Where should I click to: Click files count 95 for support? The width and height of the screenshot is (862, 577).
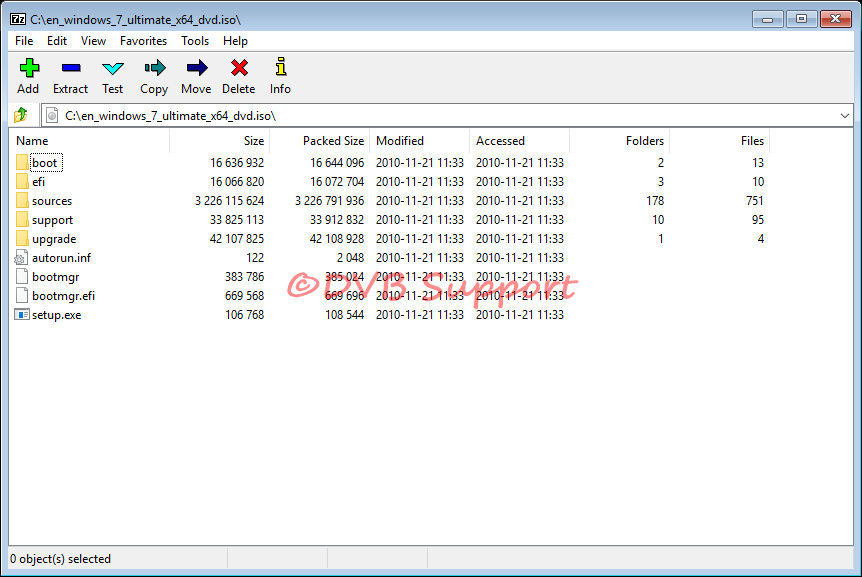[758, 220]
